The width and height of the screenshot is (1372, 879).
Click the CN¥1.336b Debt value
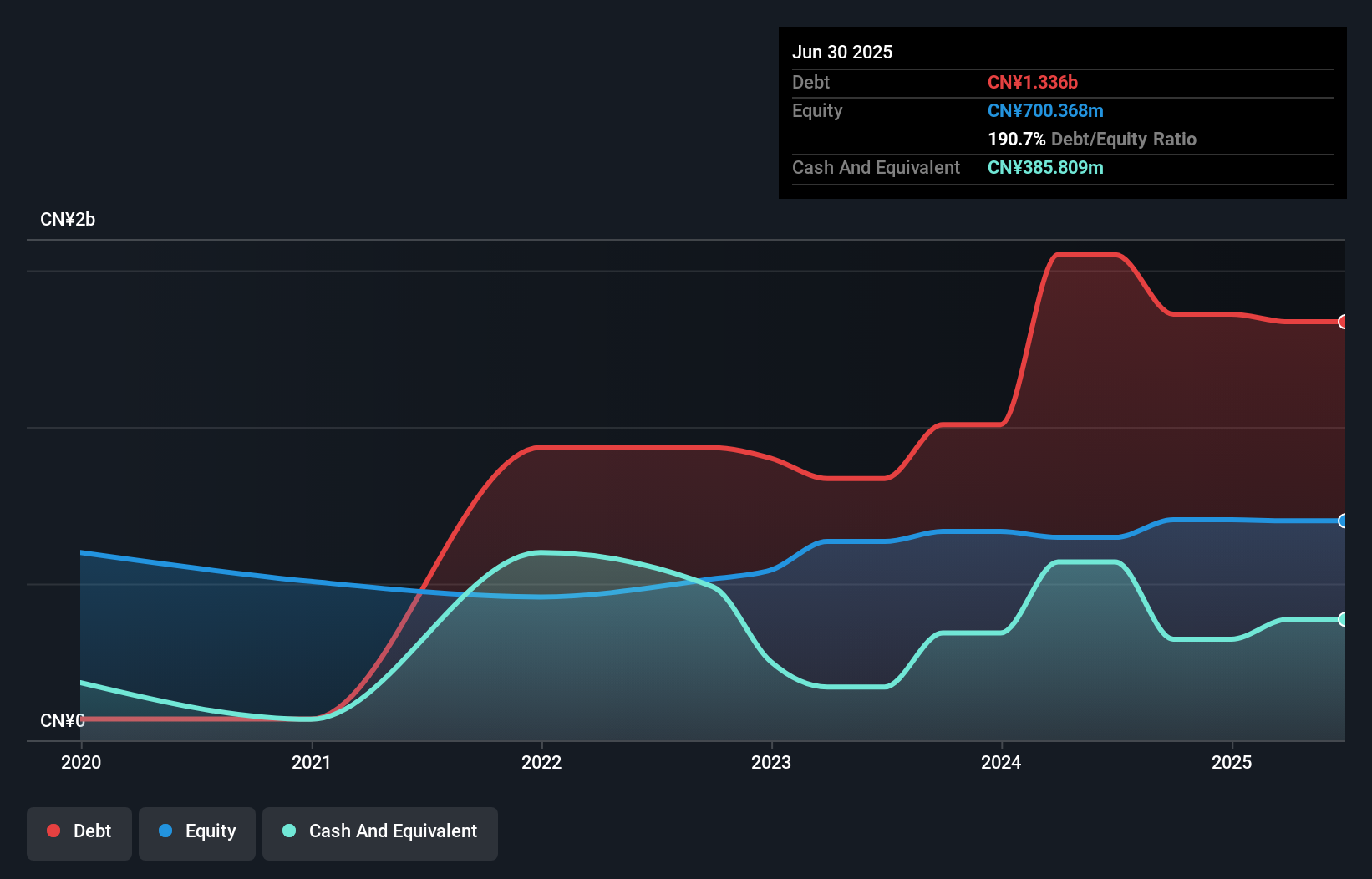pyautogui.click(x=1033, y=82)
